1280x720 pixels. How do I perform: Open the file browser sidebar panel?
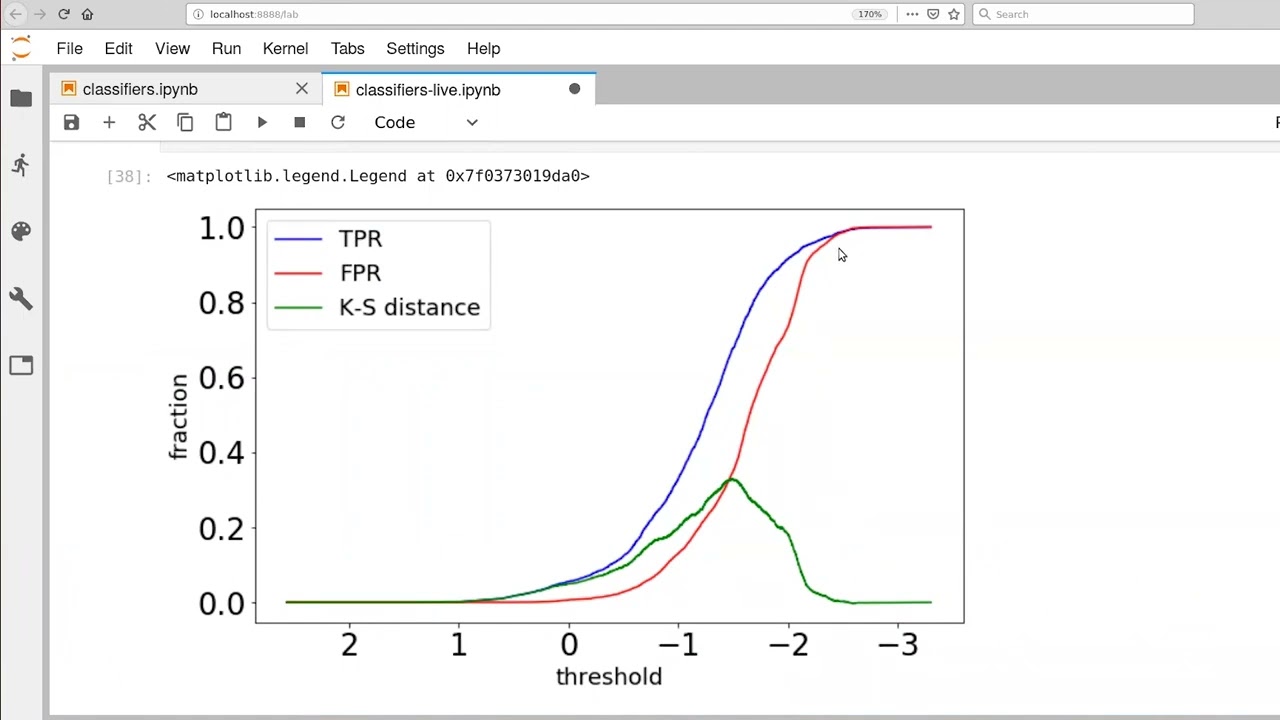pyautogui.click(x=21, y=98)
